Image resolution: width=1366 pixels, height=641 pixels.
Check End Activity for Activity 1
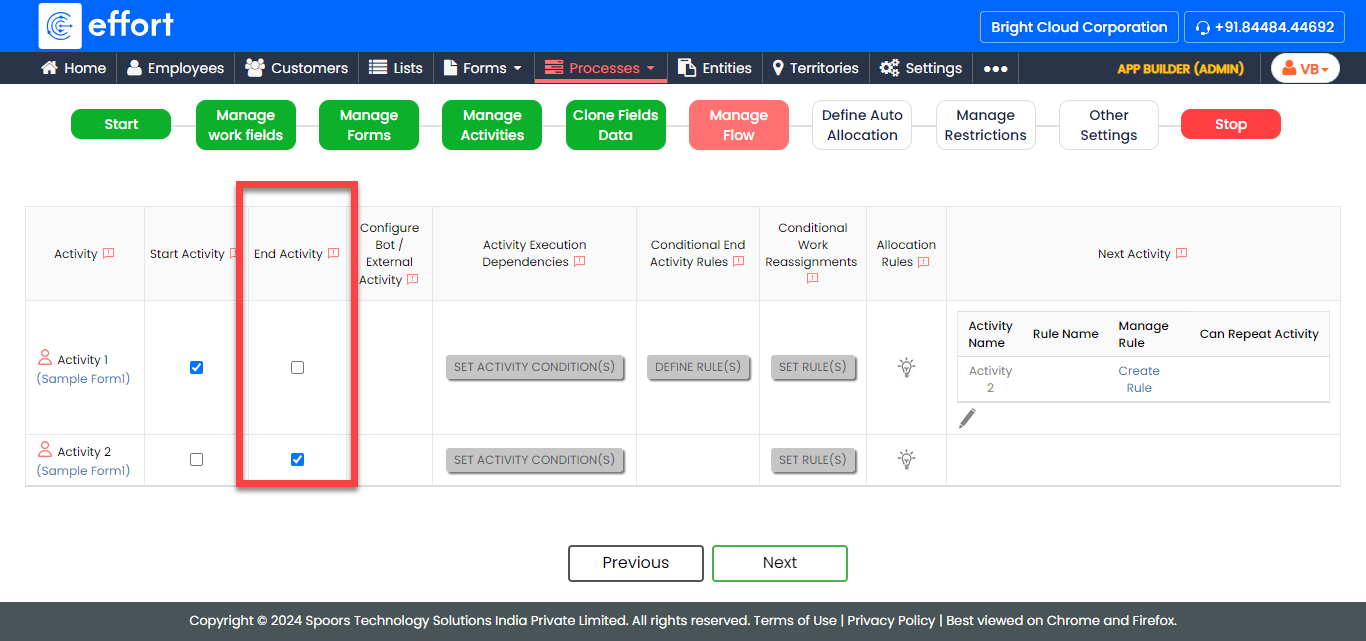297,367
